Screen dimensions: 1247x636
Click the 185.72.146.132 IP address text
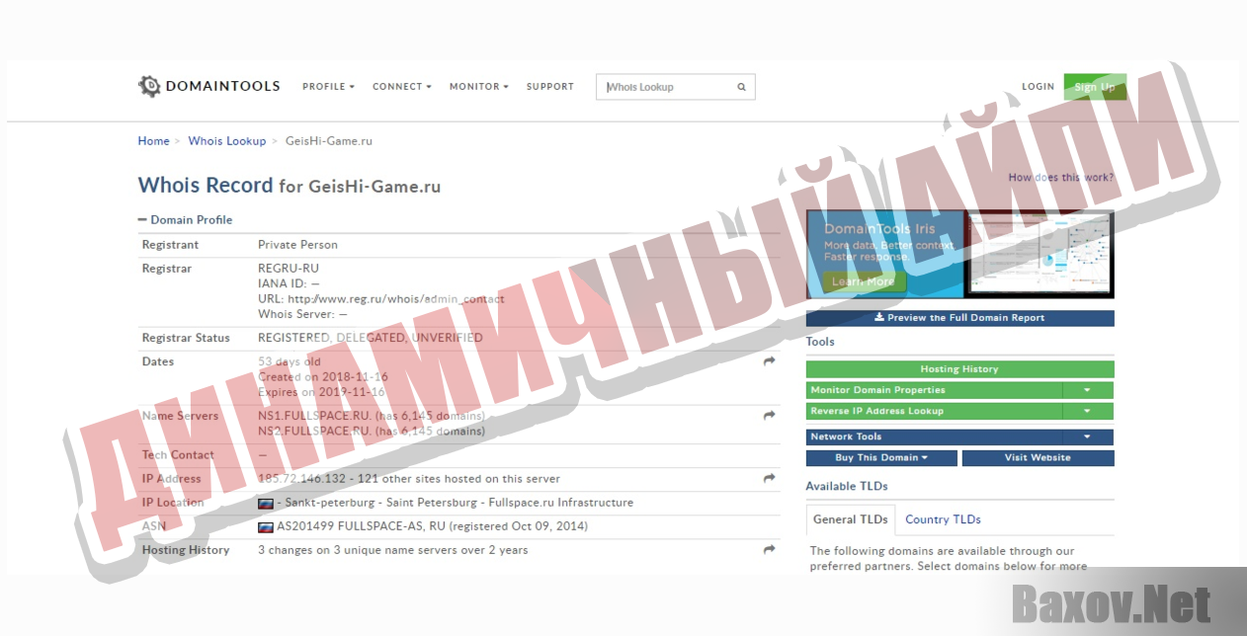pos(302,479)
